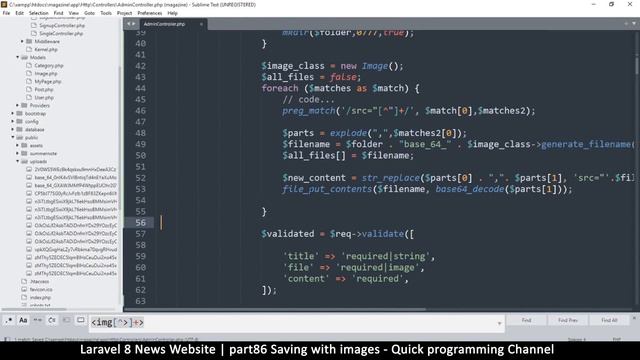Open SignupController.php in sidebar
The width and height of the screenshot is (640, 360).
(62, 25)
